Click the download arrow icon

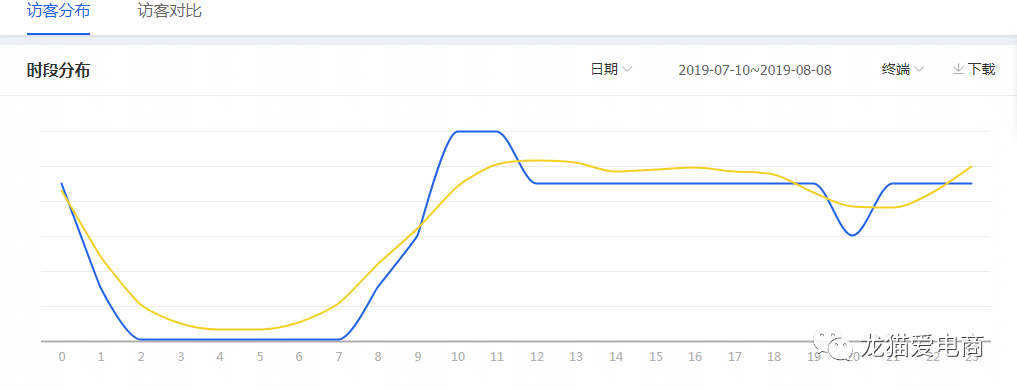pyautogui.click(x=958, y=69)
